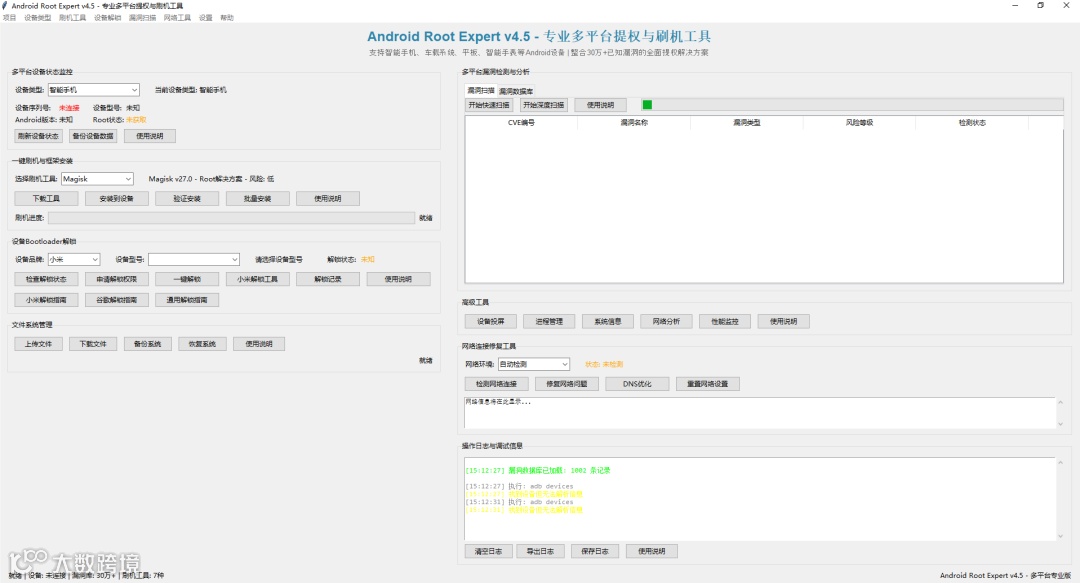Click the 下载文件 button
The height and width of the screenshot is (583, 1080).
click(x=93, y=344)
